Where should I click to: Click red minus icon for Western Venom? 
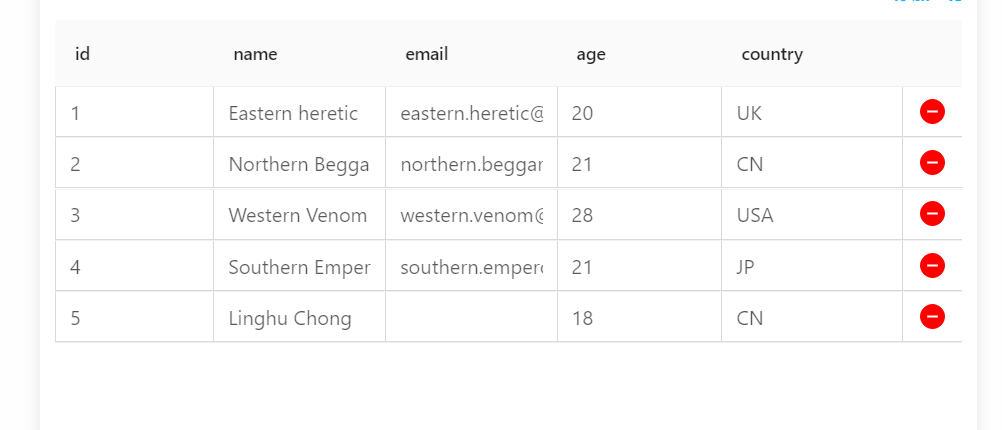pos(932,214)
